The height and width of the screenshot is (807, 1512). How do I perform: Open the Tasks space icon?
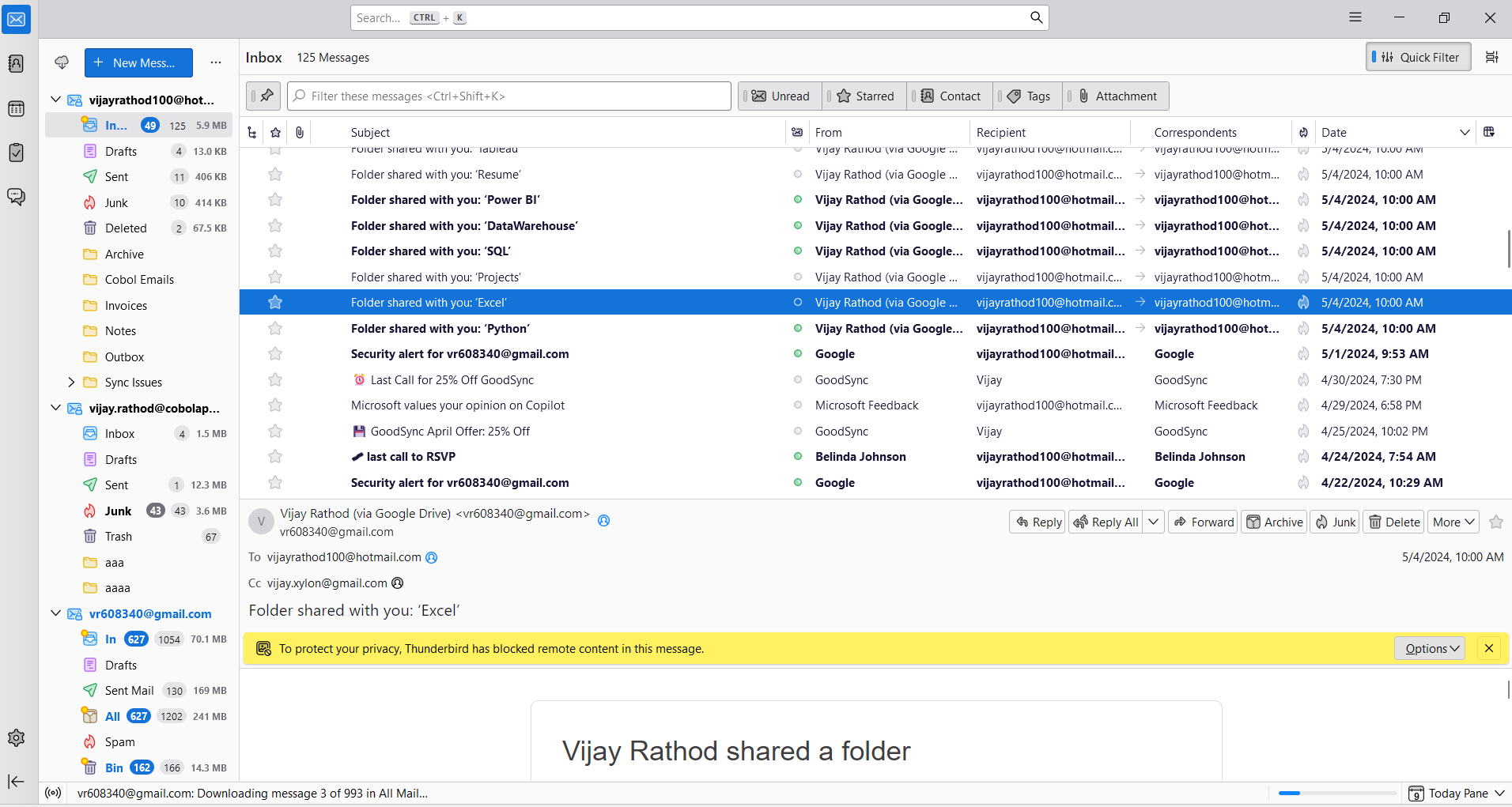(x=16, y=153)
